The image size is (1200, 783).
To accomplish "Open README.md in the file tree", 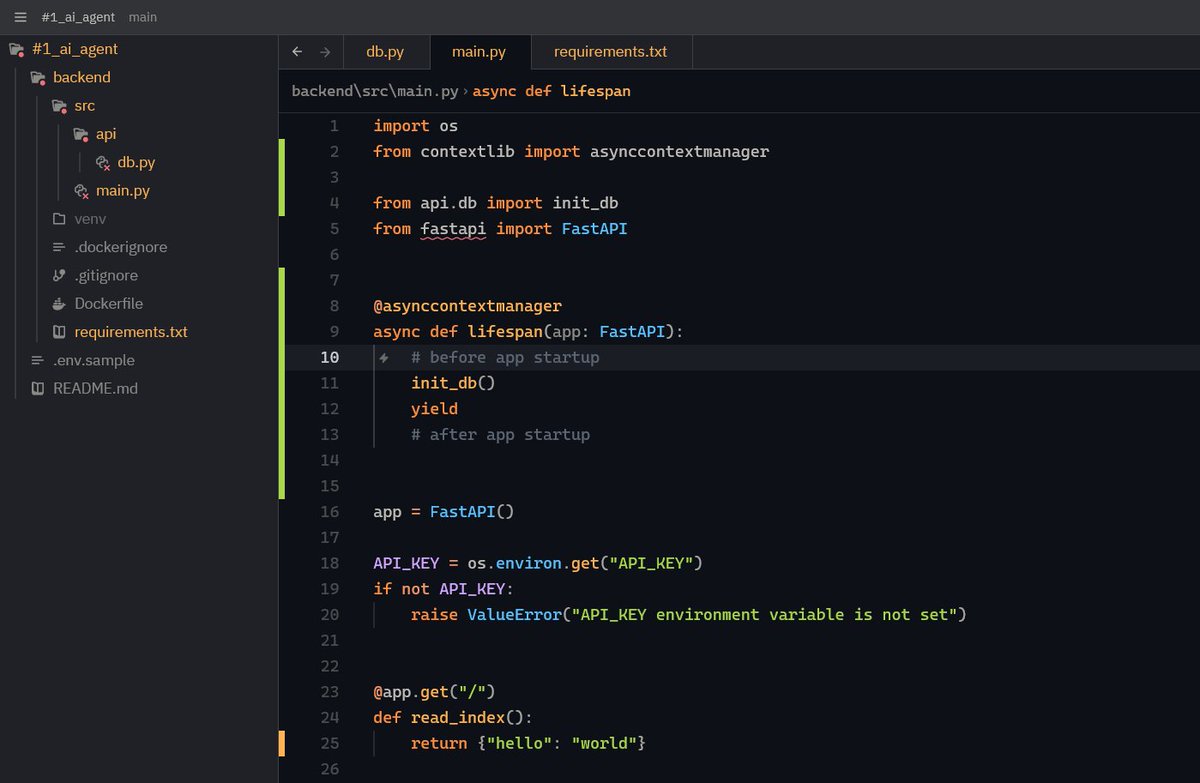I will (96, 388).
